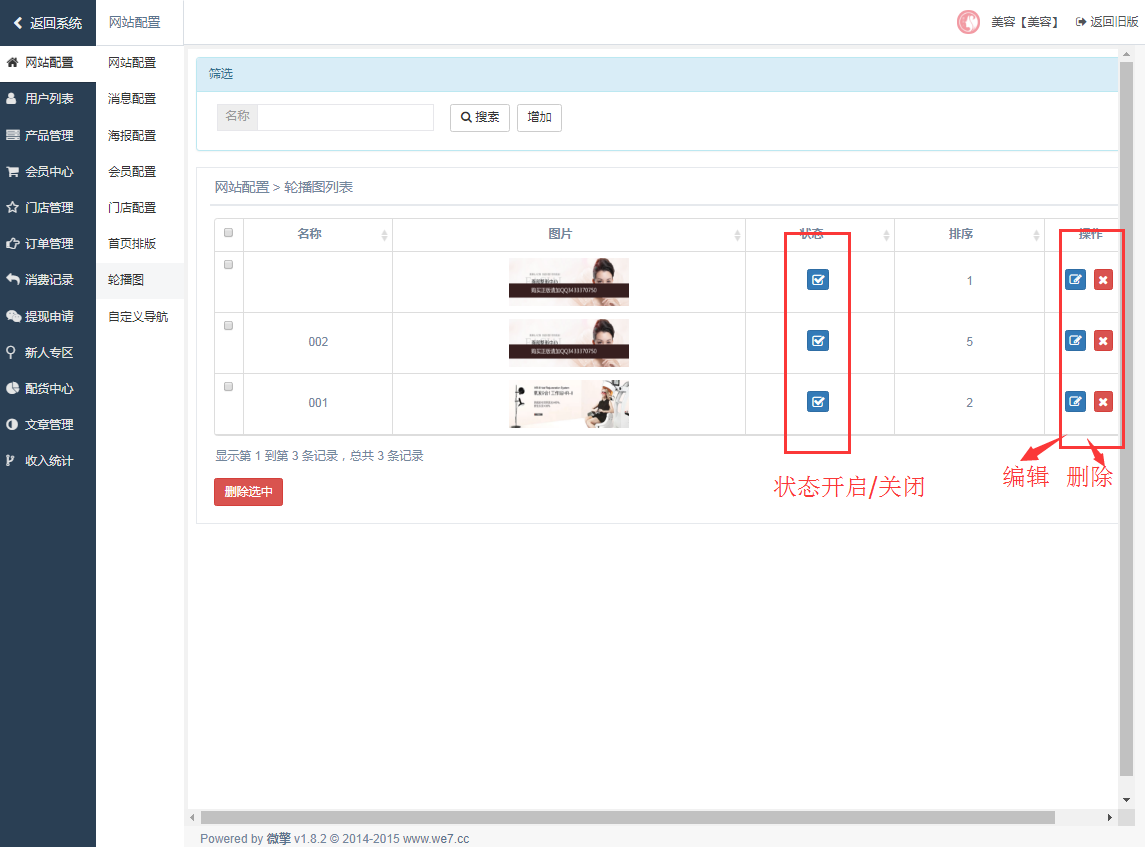The width and height of the screenshot is (1145, 847).
Task: Toggle status of item 001
Action: coord(818,402)
